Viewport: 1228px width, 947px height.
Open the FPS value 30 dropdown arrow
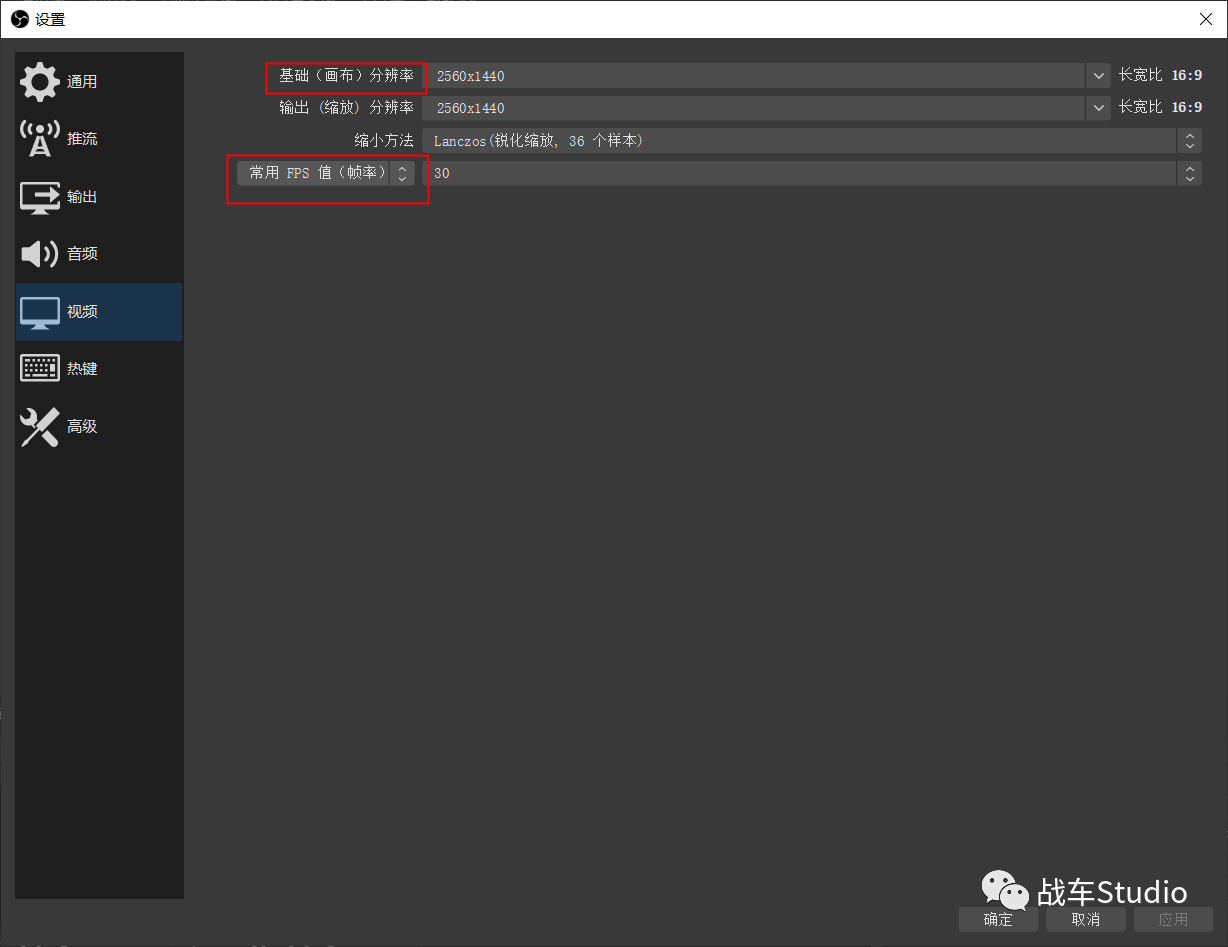tap(1189, 173)
